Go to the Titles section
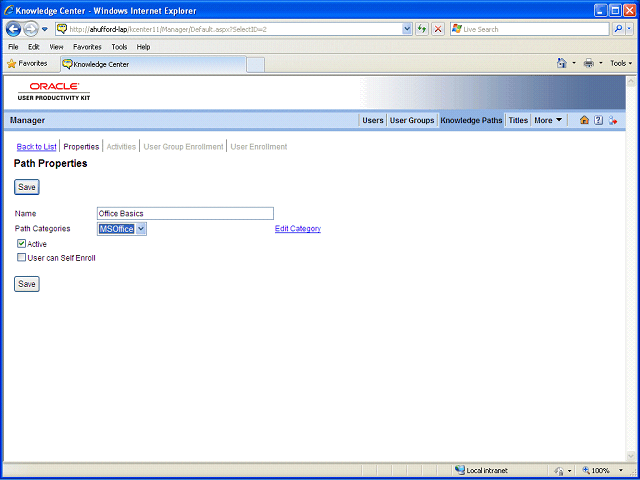Screen dimensions: 640x480 point(518,120)
